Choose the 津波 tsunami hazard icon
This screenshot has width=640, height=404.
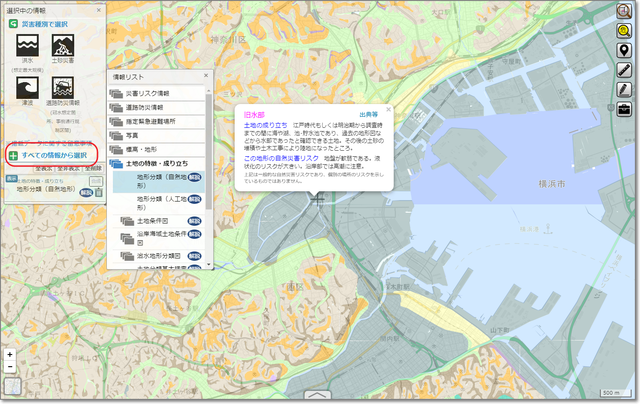pyautogui.click(x=26, y=92)
